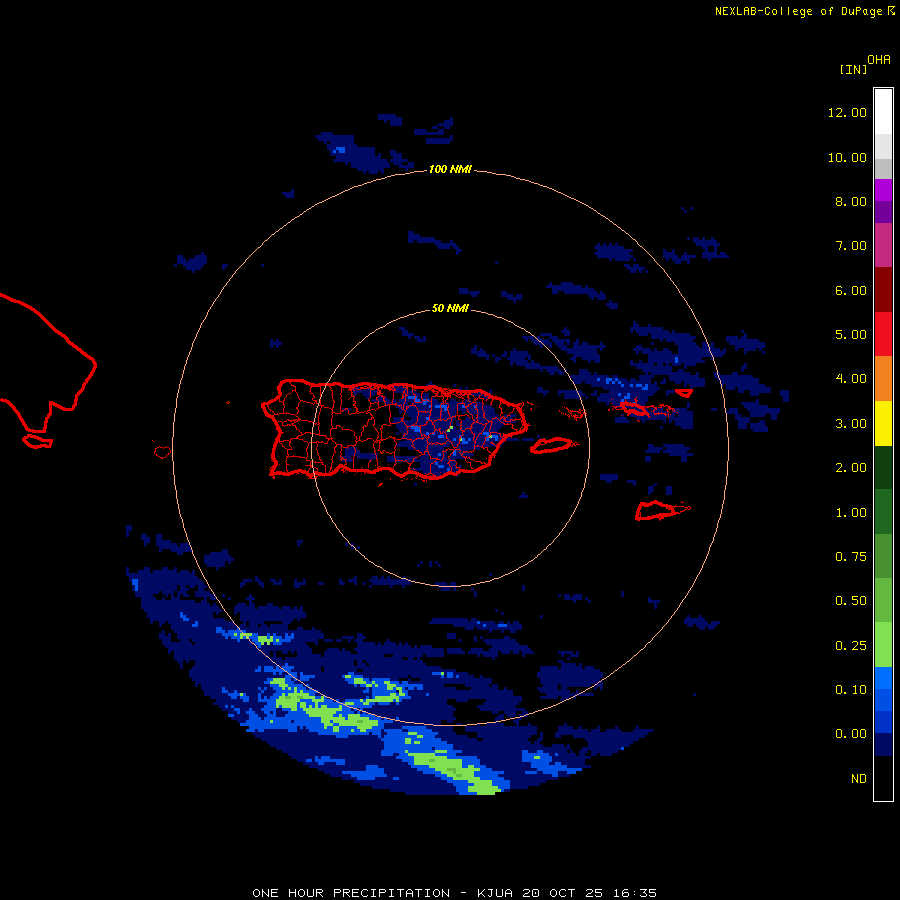Click the 6.00 legend value
900x900 pixels.
(851, 290)
